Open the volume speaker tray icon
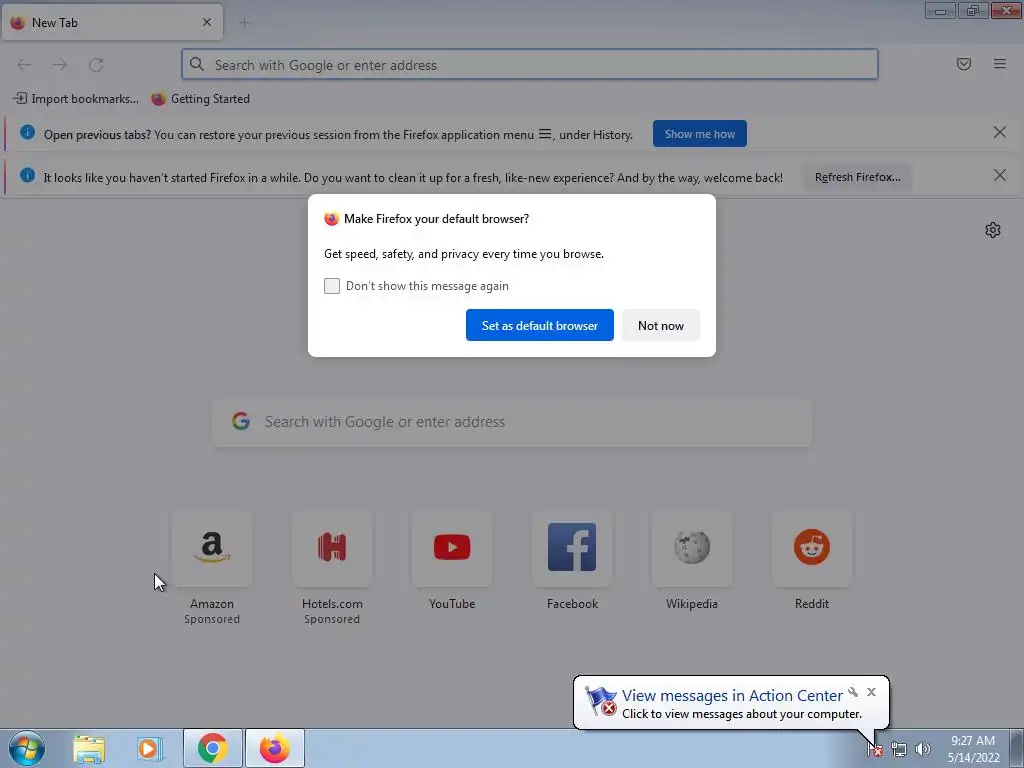The height and width of the screenshot is (768, 1024). click(922, 750)
